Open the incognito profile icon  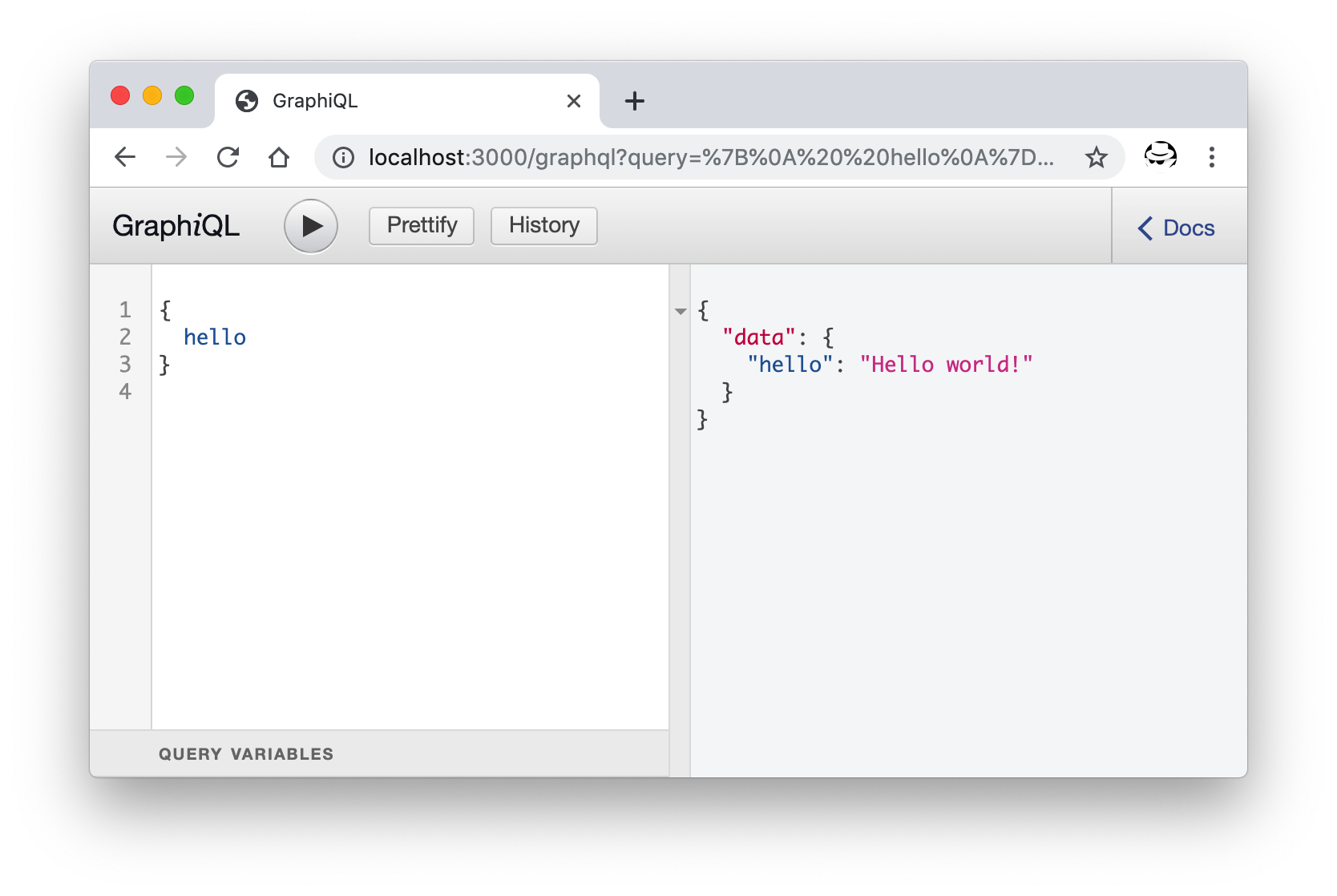[1160, 156]
